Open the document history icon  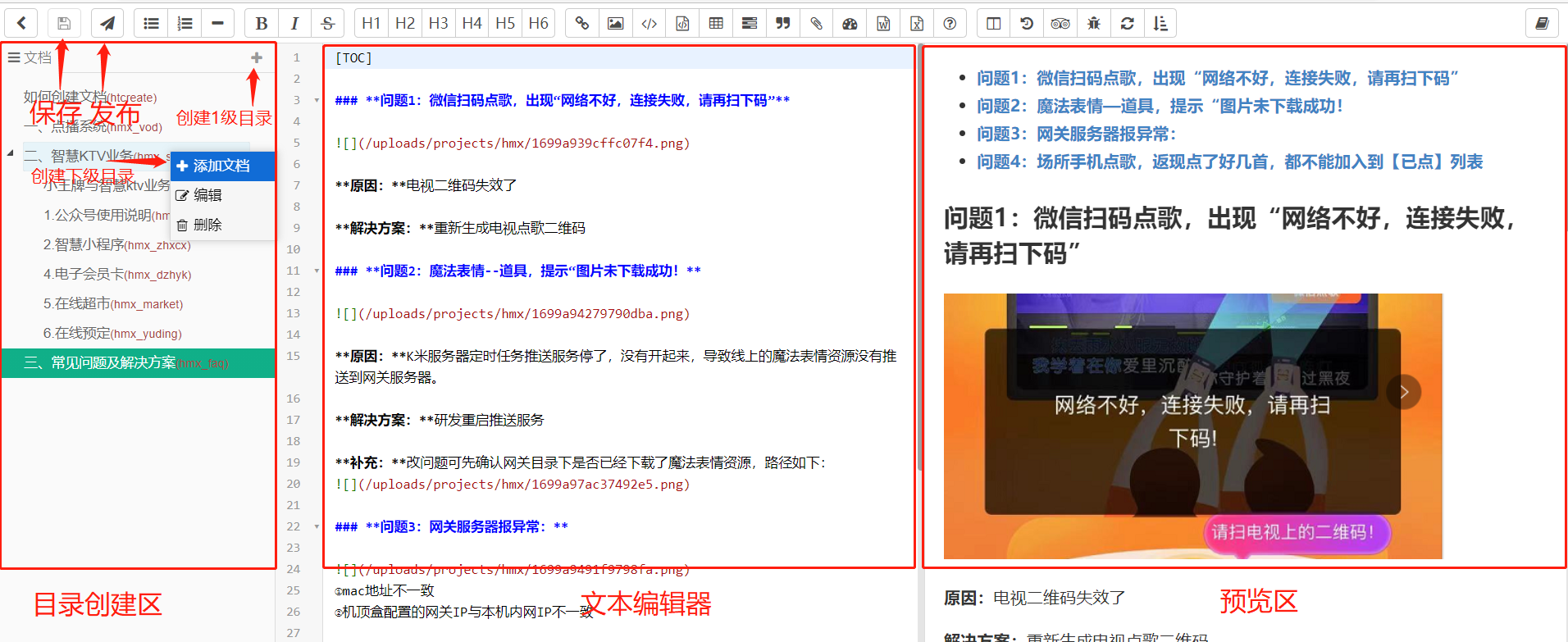tap(1027, 23)
